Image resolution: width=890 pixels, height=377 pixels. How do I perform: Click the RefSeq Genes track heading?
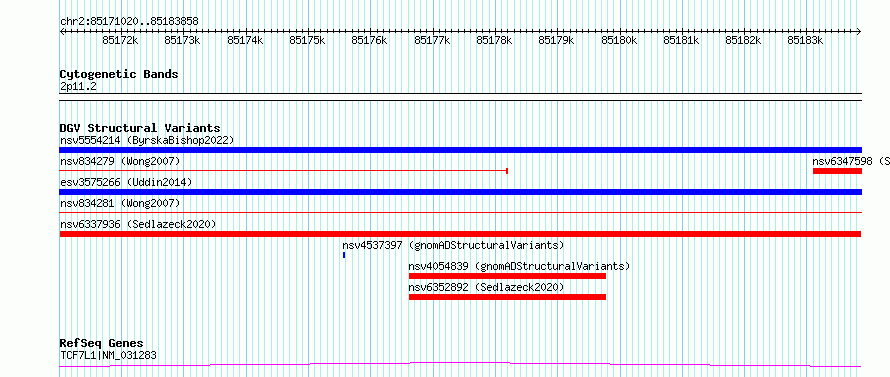(101, 344)
